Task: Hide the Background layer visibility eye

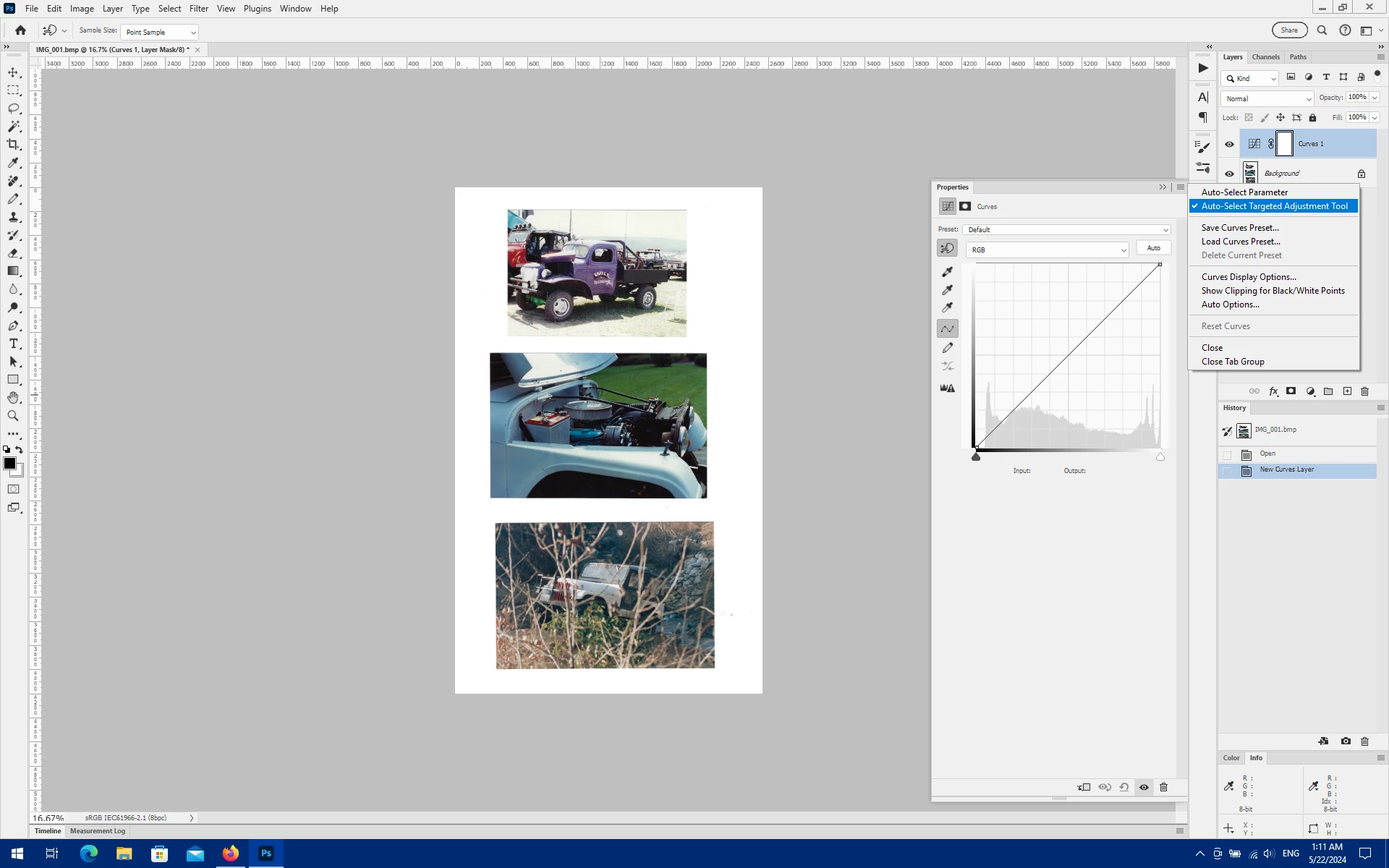Action: tap(1229, 174)
